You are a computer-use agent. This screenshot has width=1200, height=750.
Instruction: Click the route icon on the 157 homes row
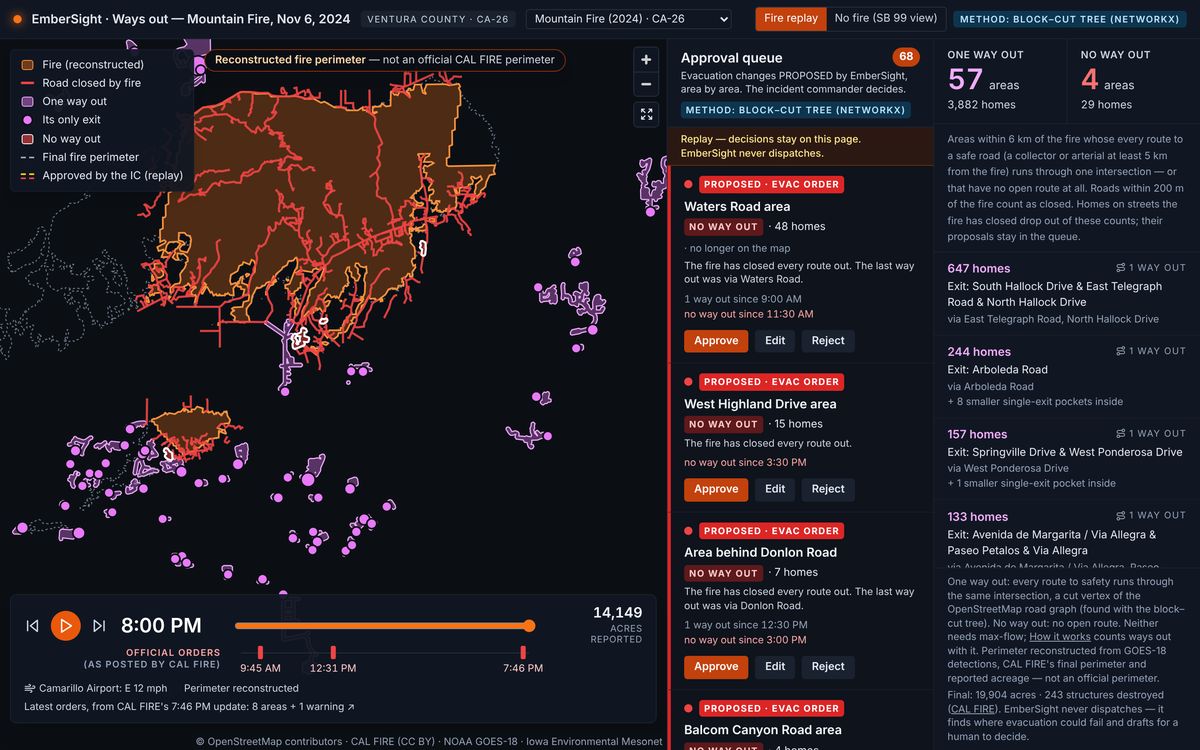point(1121,433)
